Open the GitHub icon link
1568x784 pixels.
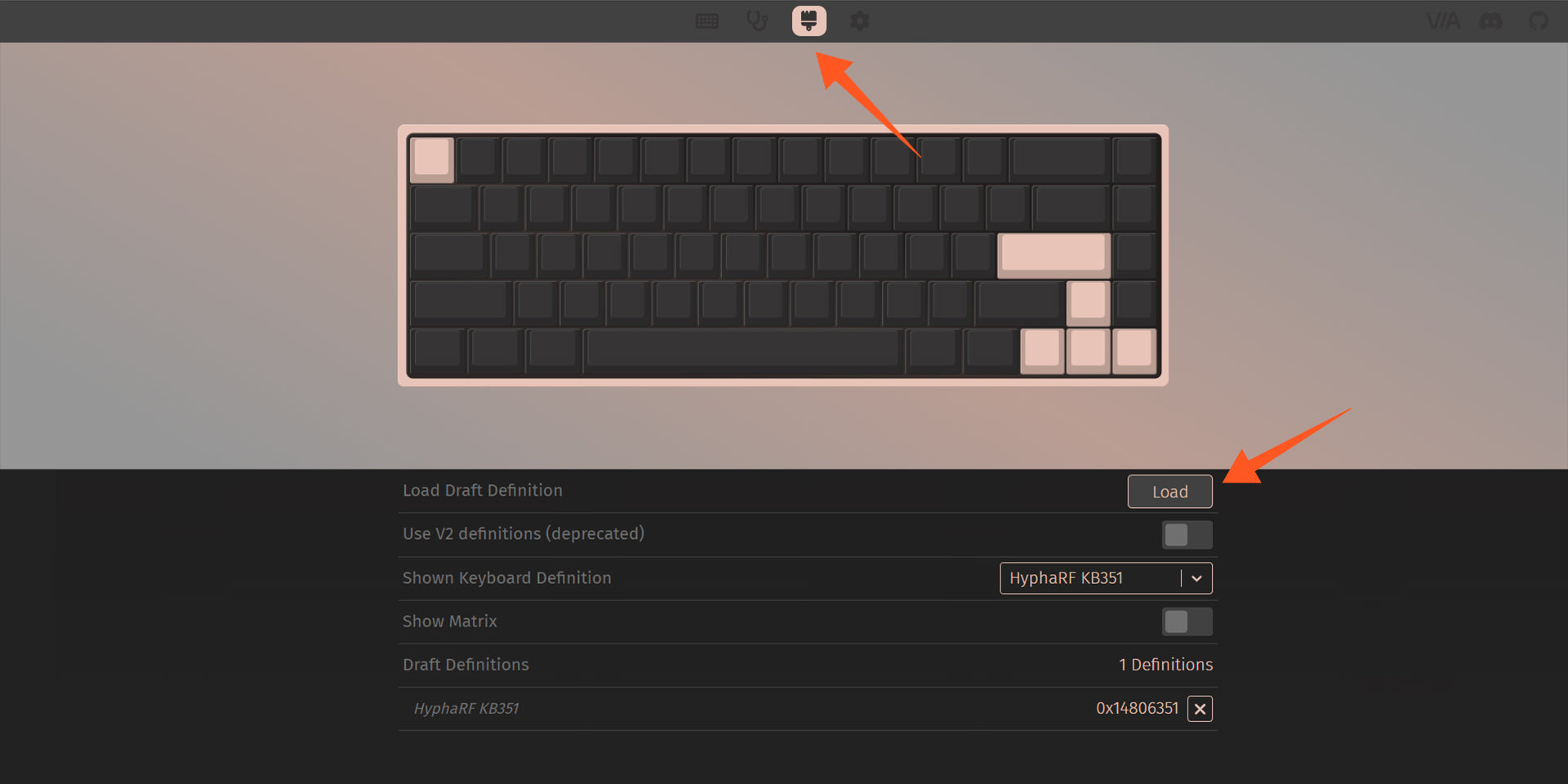[x=1539, y=21]
